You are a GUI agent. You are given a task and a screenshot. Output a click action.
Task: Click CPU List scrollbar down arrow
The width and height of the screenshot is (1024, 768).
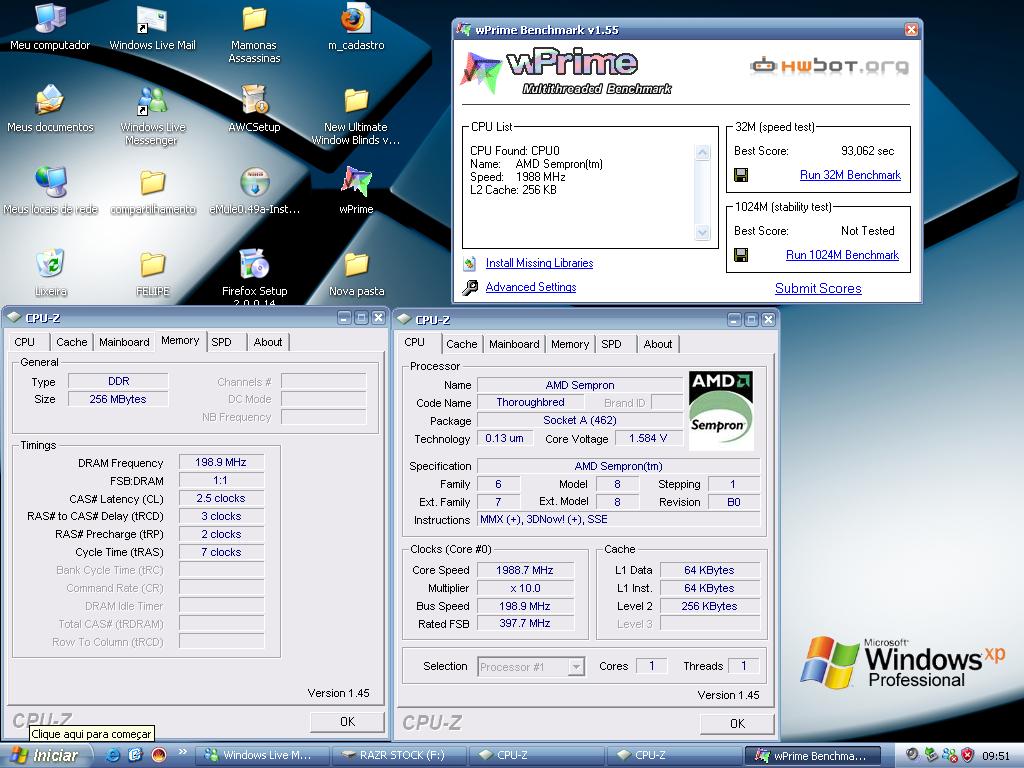pos(703,232)
